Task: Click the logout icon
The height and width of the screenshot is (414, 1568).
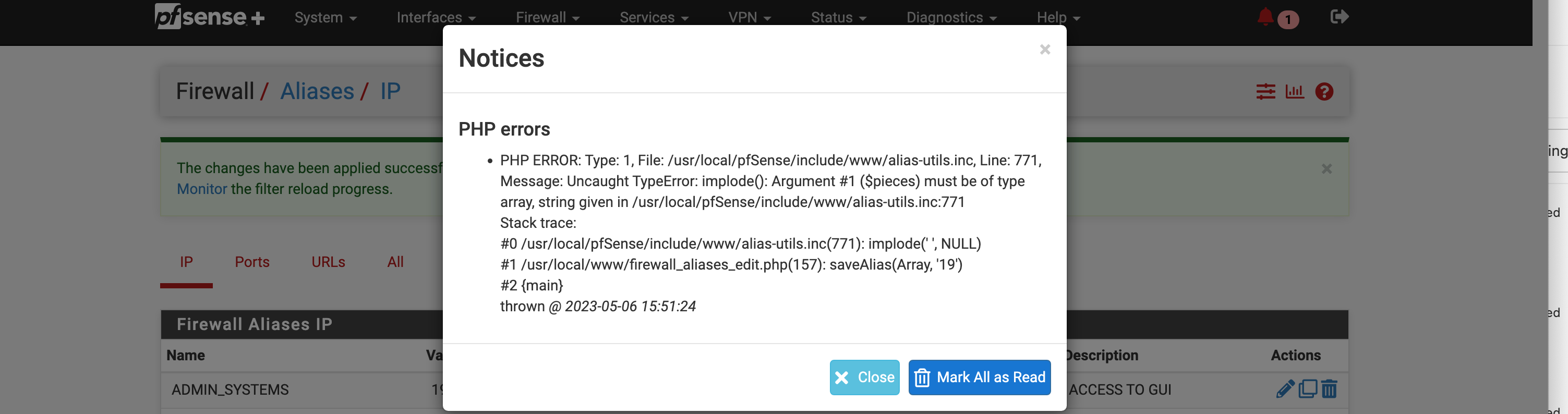Action: pos(1338,17)
